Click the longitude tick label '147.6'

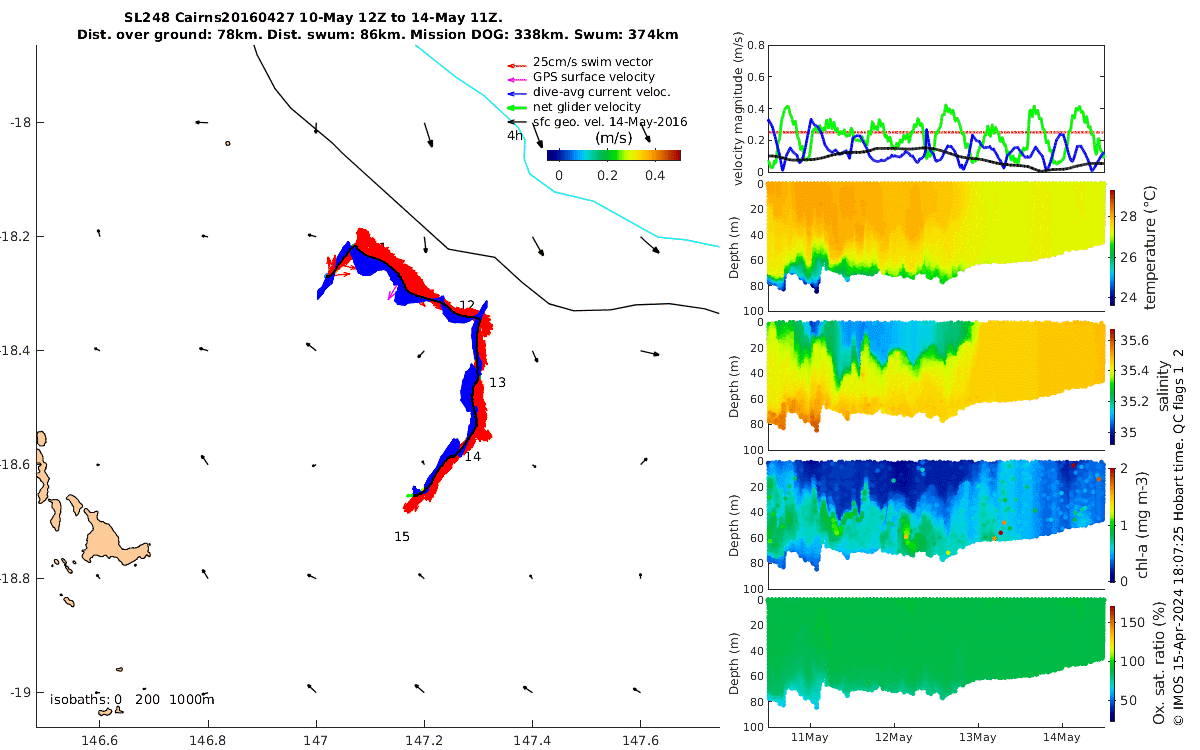(x=640, y=741)
